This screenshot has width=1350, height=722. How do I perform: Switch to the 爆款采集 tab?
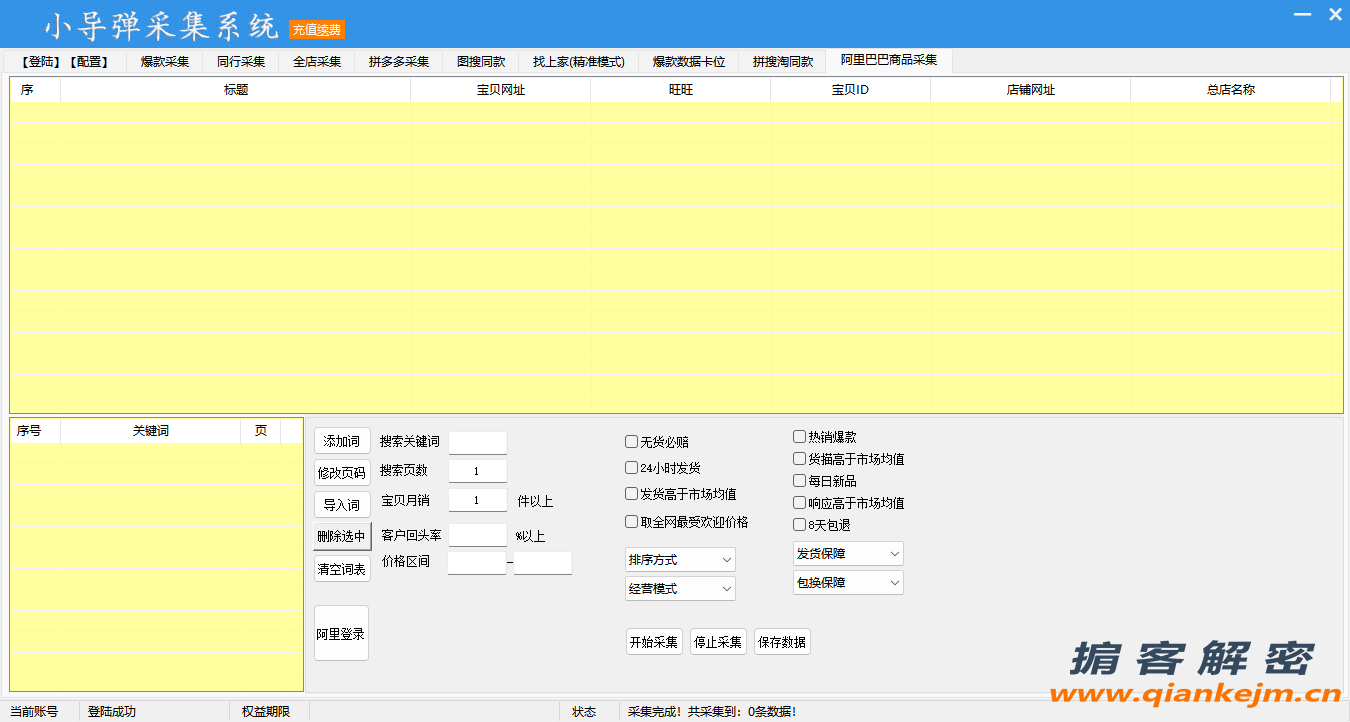click(x=165, y=62)
